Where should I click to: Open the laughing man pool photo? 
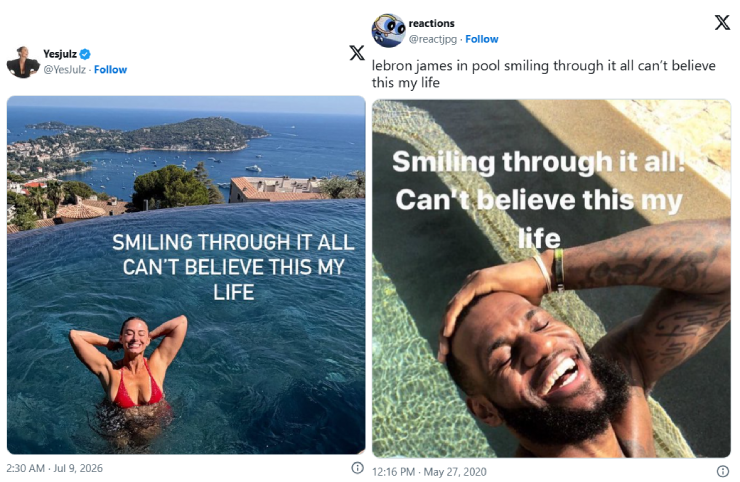pos(551,279)
